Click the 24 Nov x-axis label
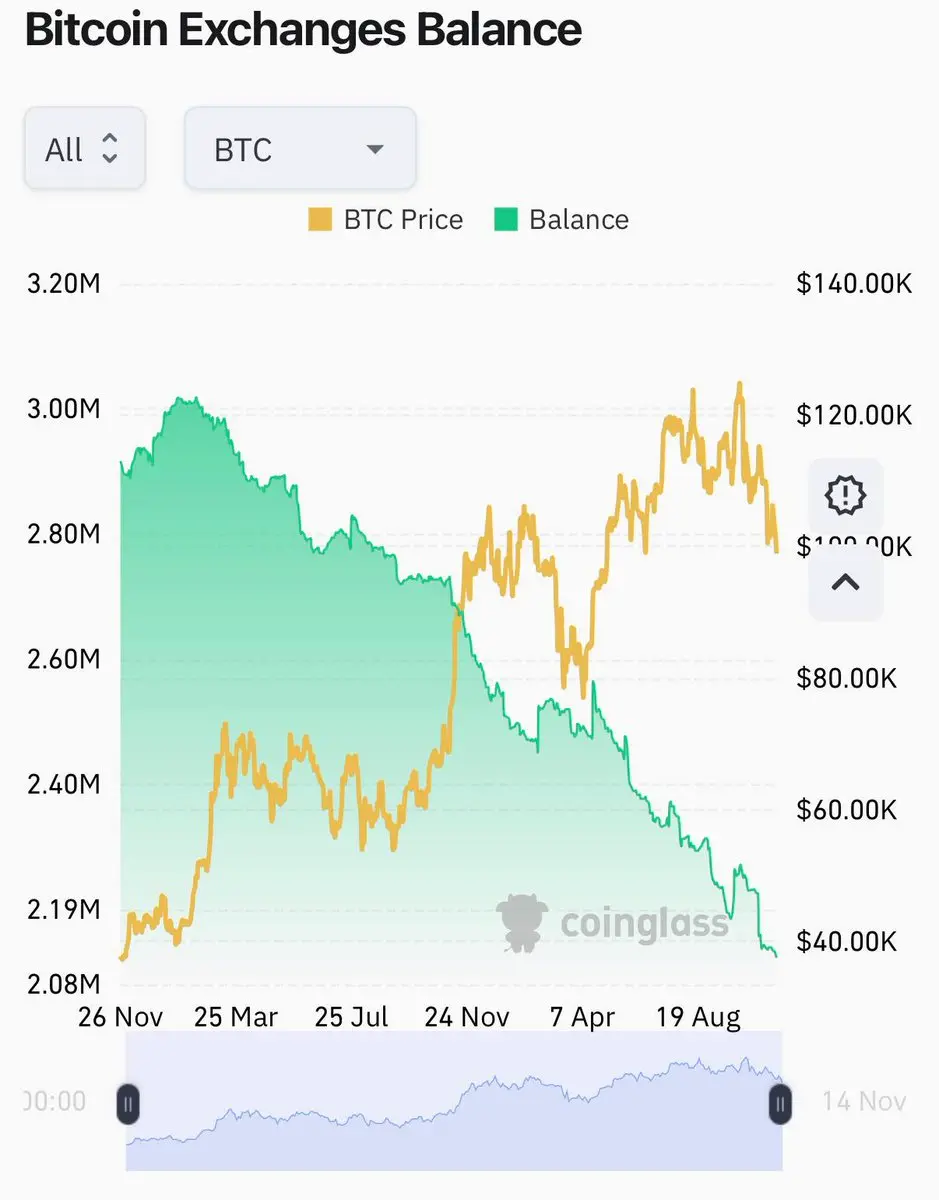939x1200 pixels. pos(467,1017)
